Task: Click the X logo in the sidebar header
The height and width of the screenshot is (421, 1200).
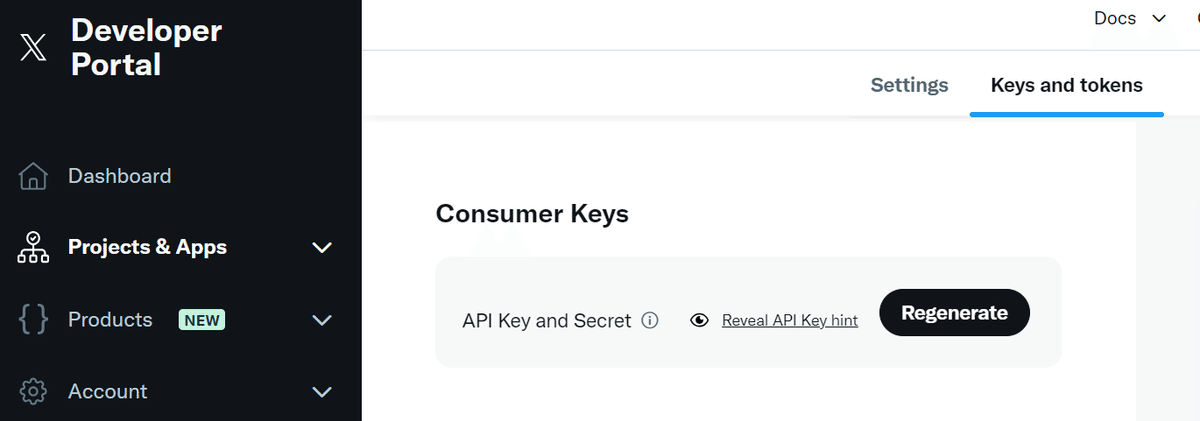Action: [33, 47]
